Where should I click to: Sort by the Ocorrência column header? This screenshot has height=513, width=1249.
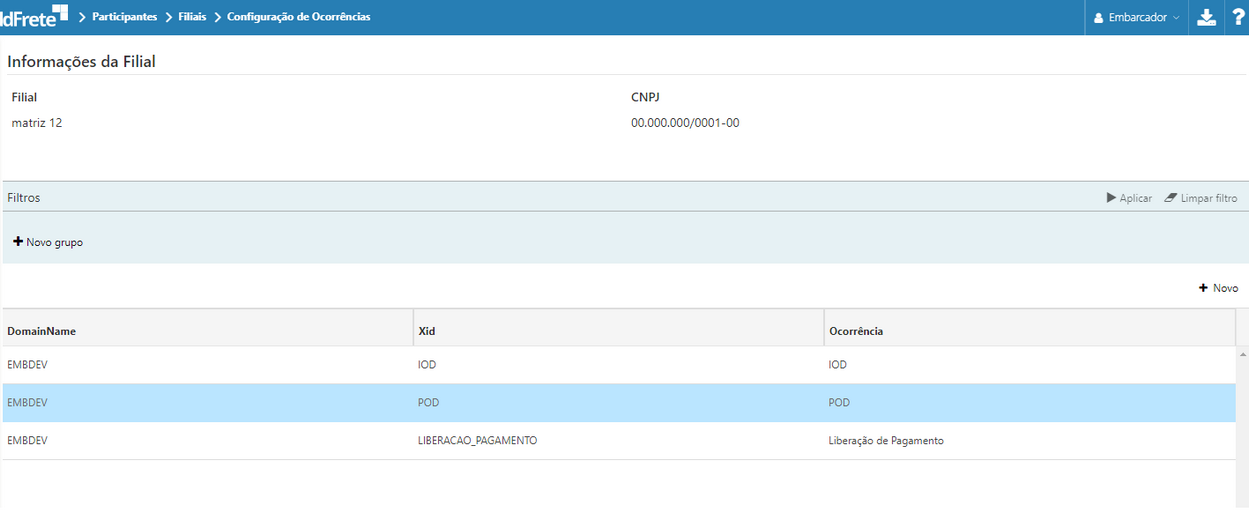click(855, 331)
